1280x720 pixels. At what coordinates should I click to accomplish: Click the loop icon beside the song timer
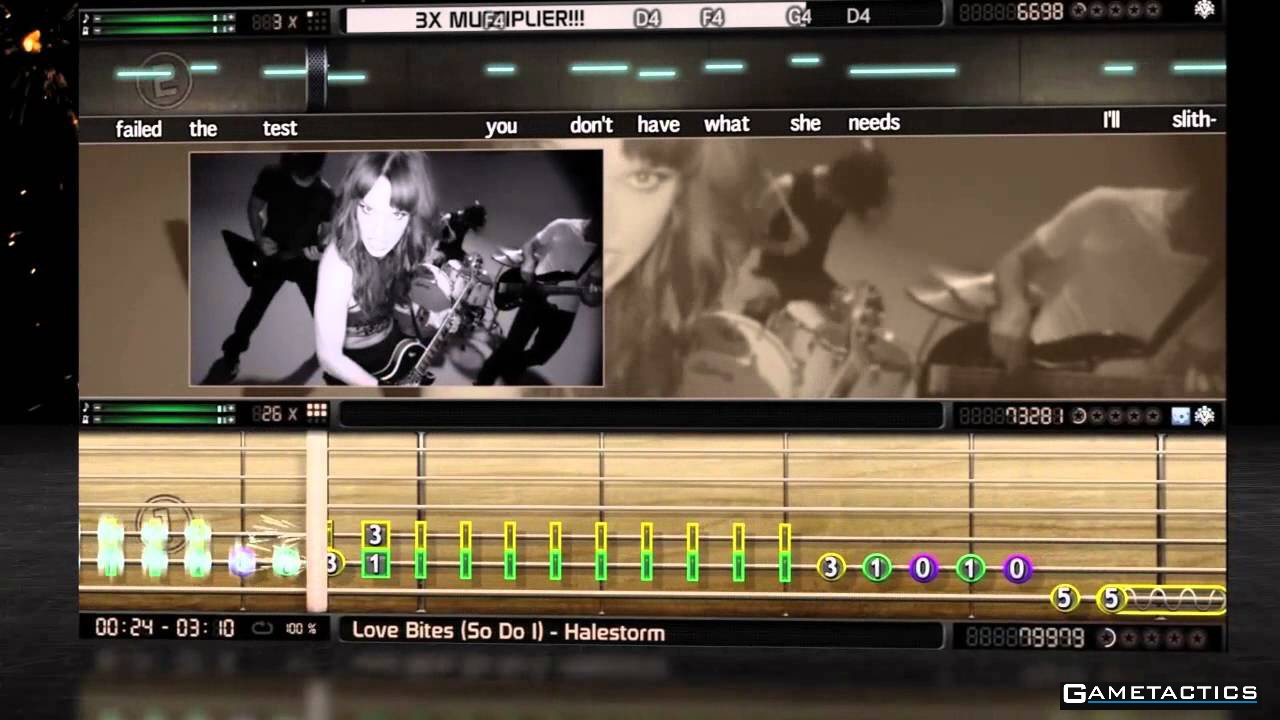[262, 628]
